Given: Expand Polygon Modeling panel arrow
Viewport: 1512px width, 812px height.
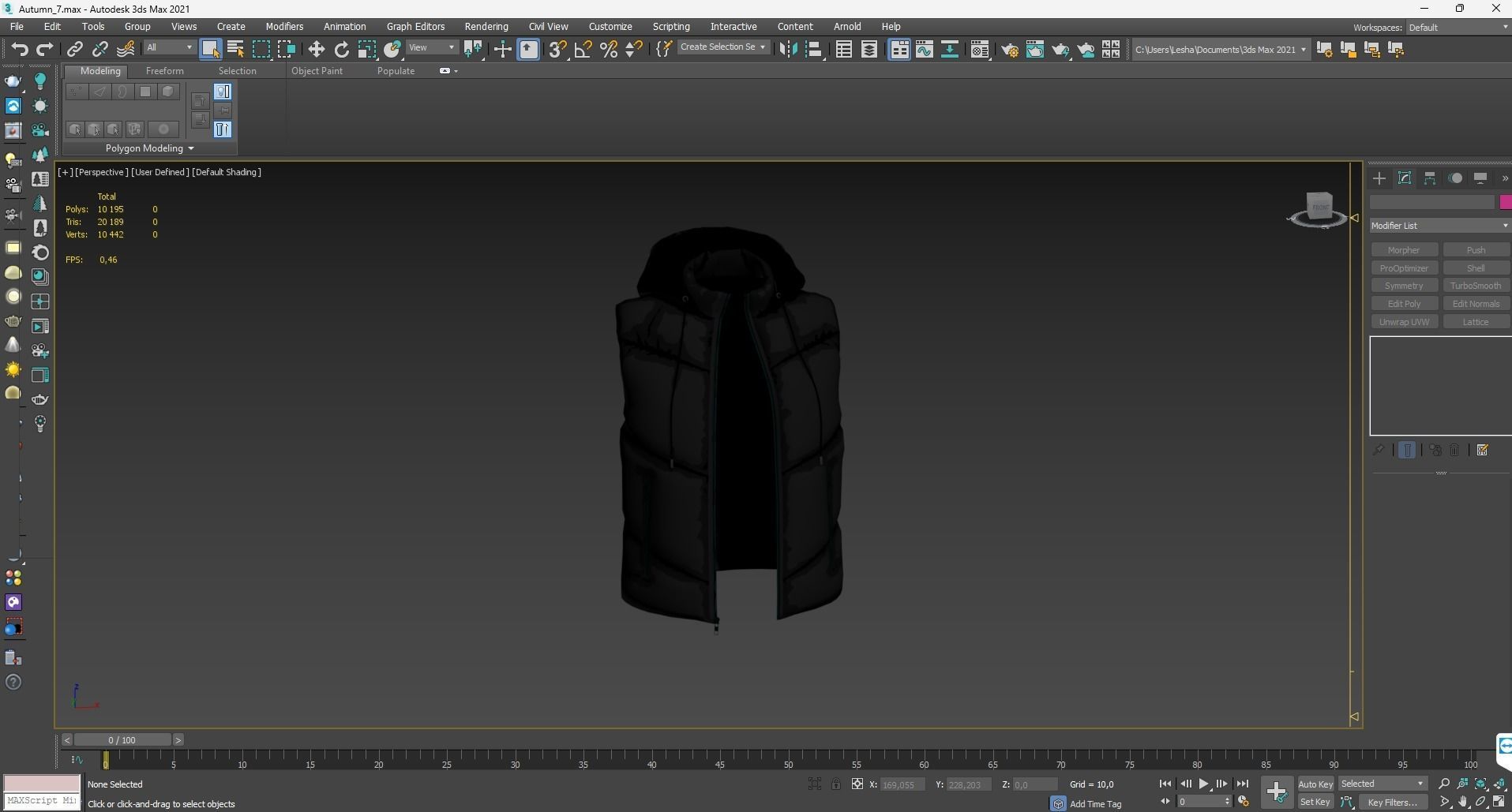Looking at the screenshot, I should [191, 148].
